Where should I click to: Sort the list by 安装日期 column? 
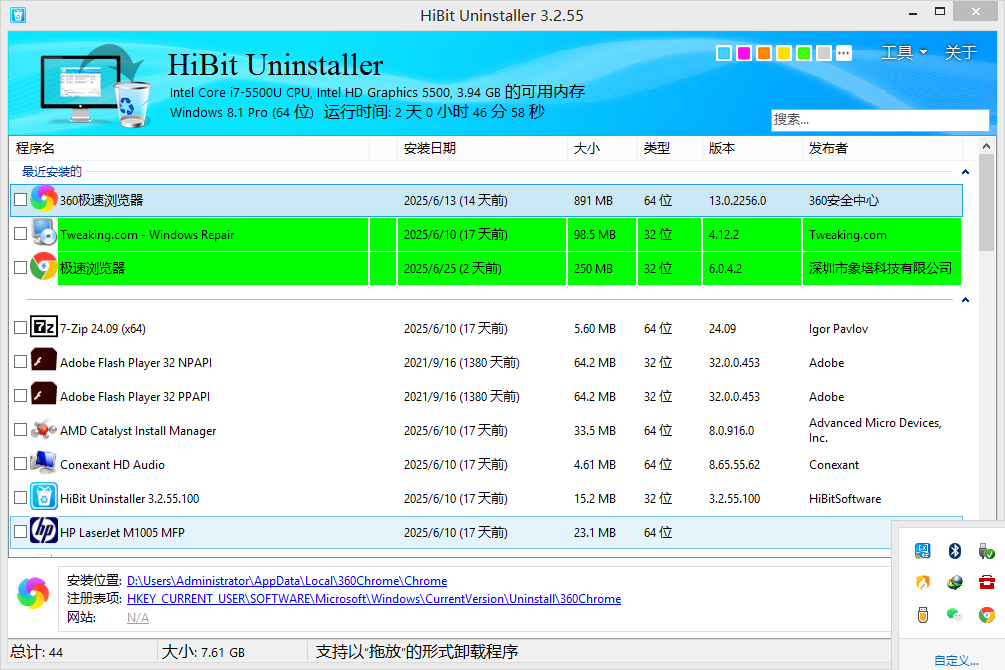pyautogui.click(x=430, y=148)
